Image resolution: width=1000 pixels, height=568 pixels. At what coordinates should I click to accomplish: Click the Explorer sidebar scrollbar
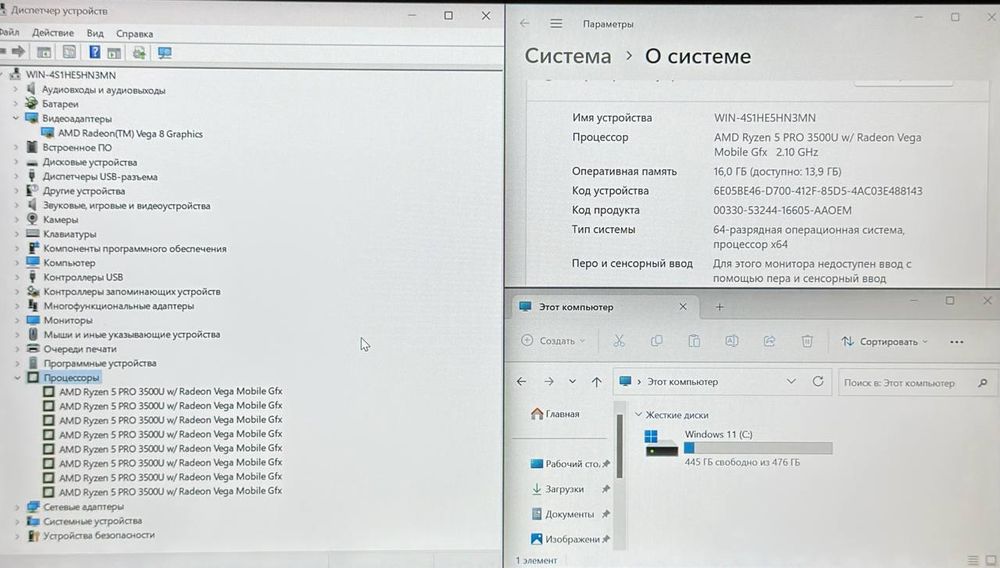pos(619,446)
